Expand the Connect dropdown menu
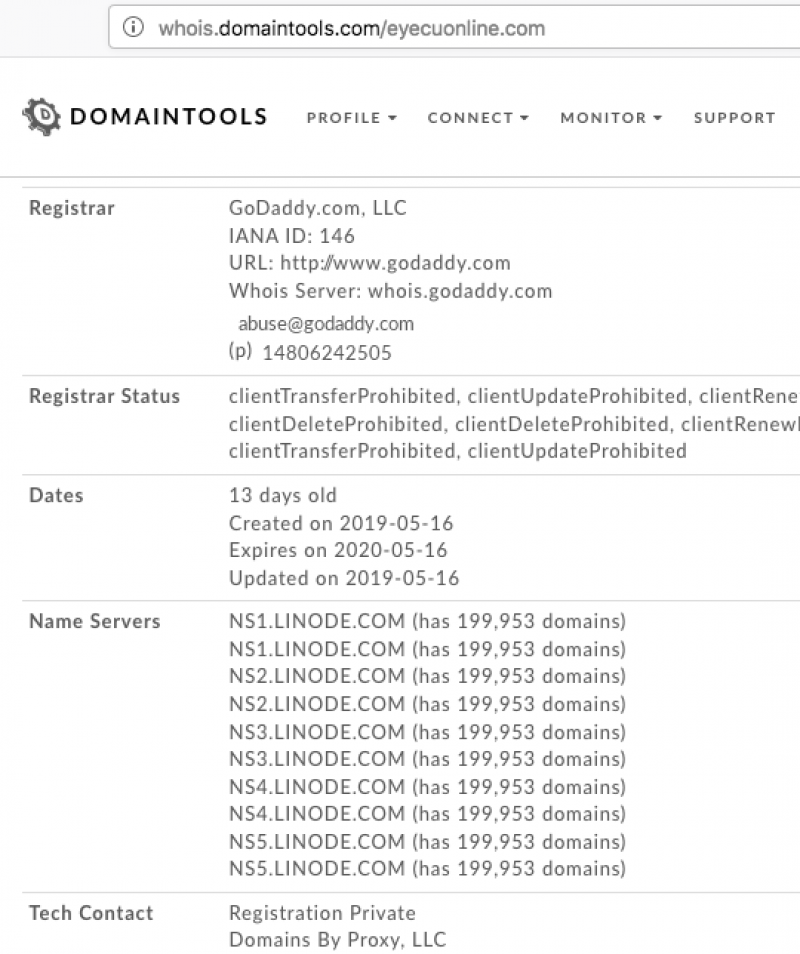 478,118
